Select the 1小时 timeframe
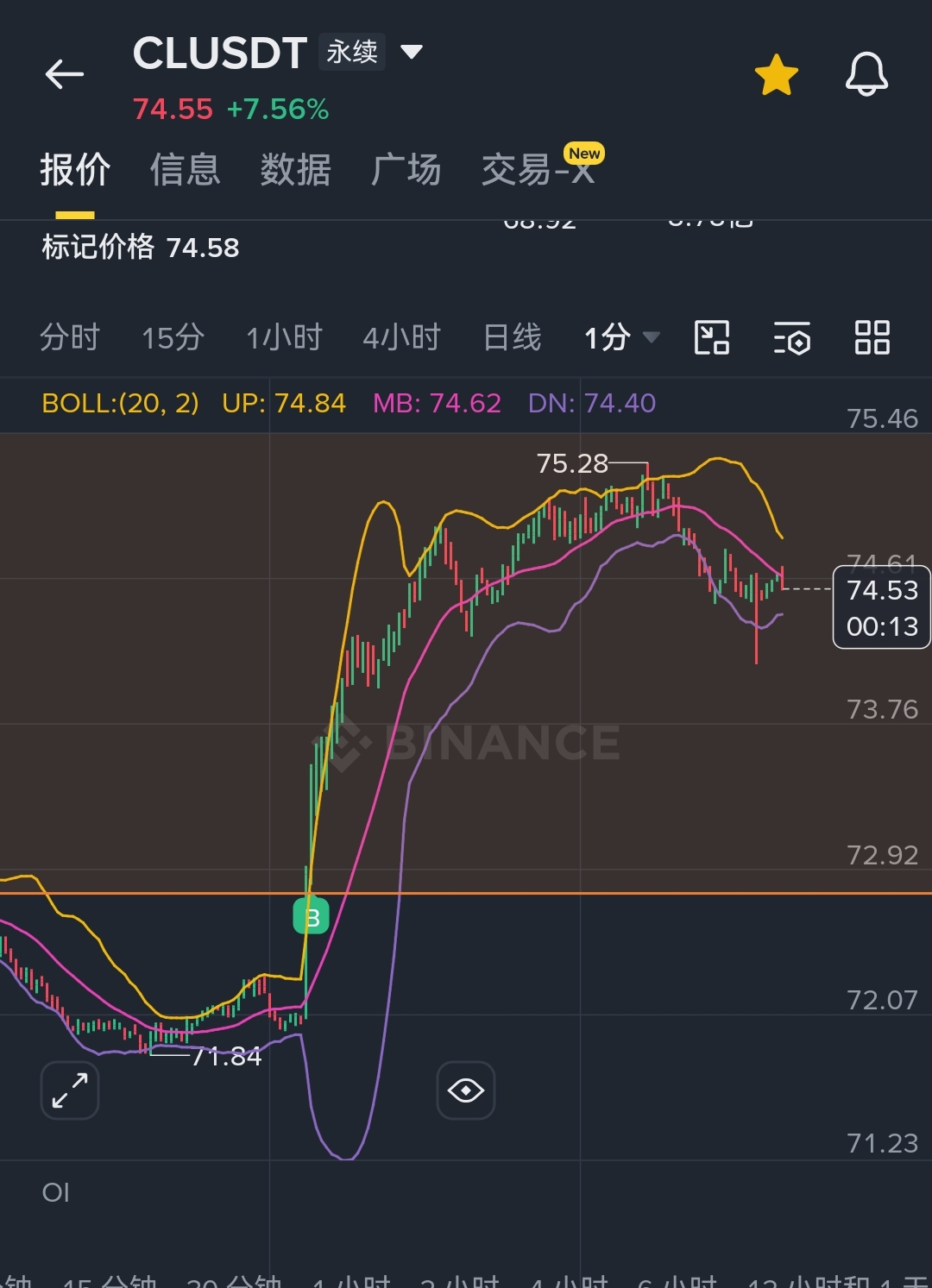This screenshot has height=1288, width=932. pos(284,337)
